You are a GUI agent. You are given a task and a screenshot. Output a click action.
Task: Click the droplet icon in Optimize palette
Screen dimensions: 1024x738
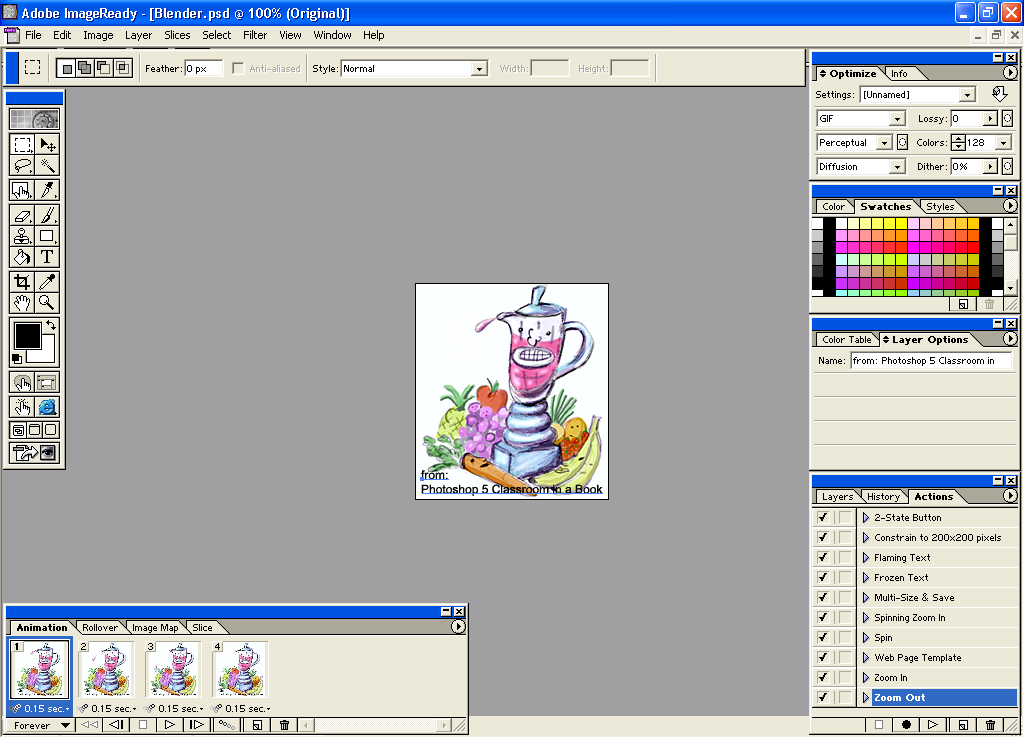[x=999, y=94]
